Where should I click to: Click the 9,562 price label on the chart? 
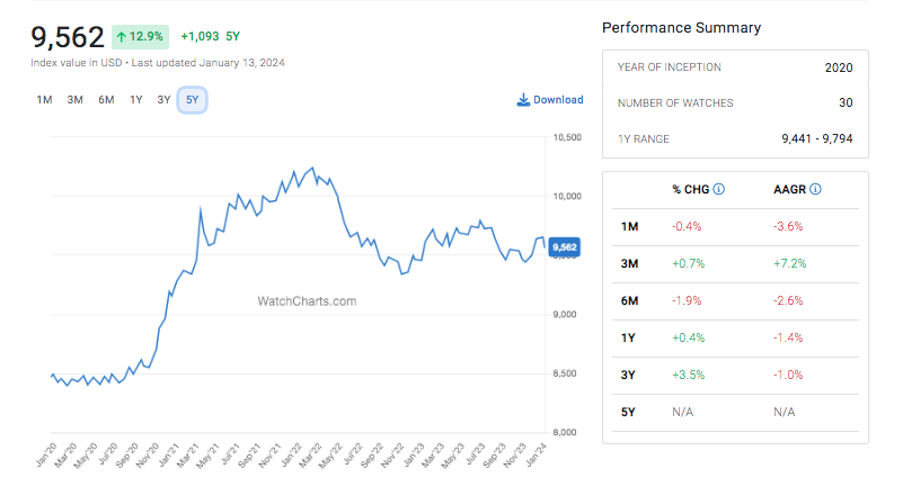(x=564, y=247)
